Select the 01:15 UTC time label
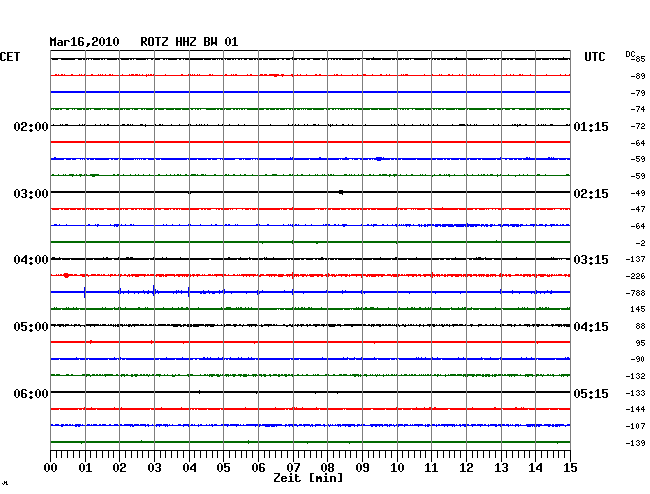 coord(591,126)
